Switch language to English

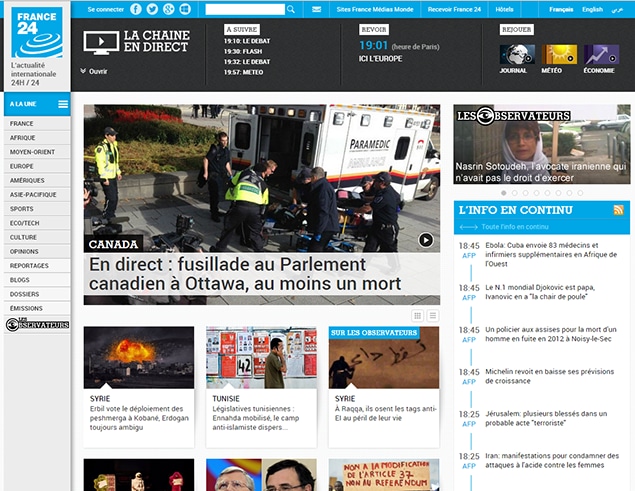(592, 9)
